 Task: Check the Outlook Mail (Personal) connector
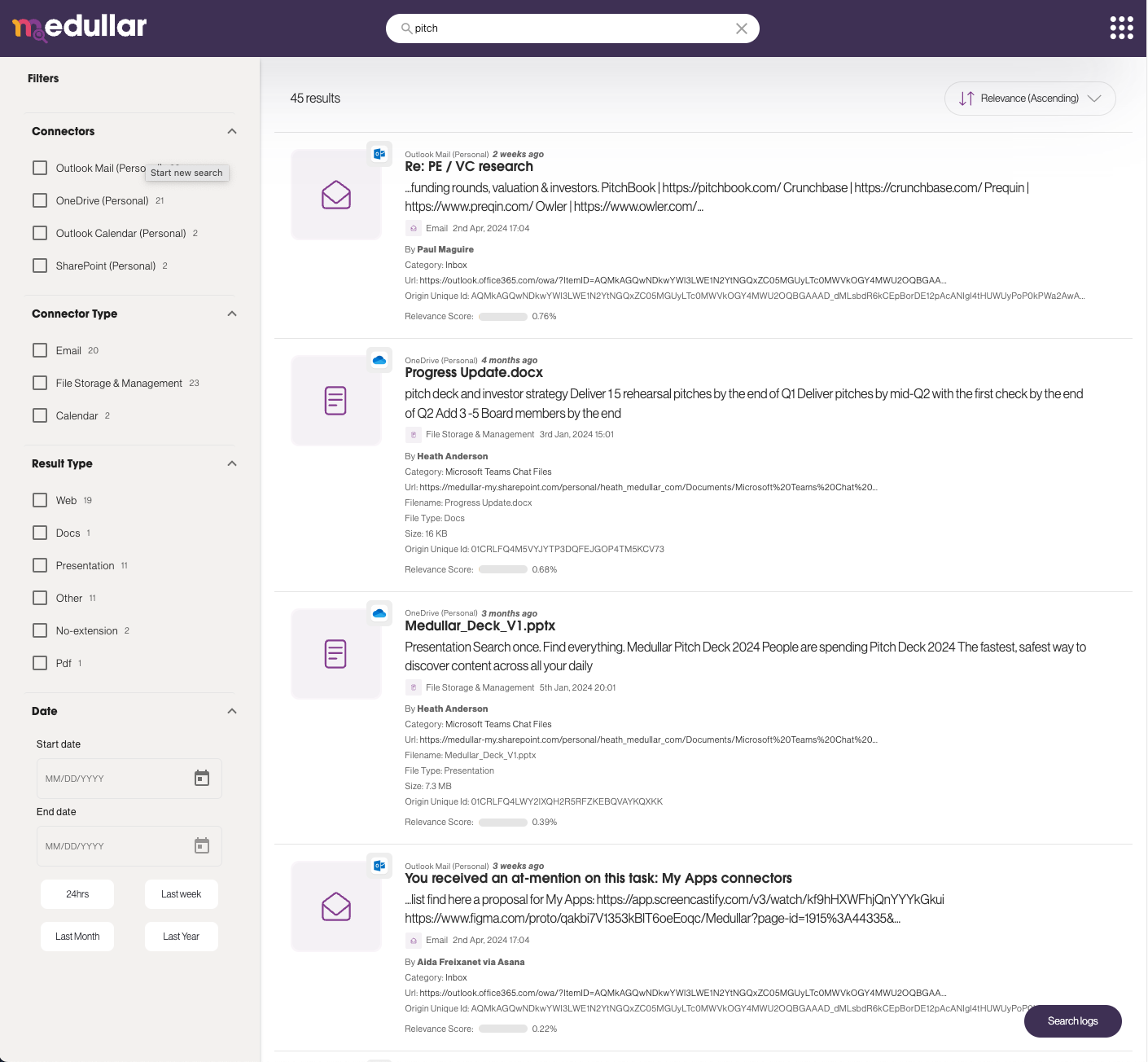(x=40, y=168)
